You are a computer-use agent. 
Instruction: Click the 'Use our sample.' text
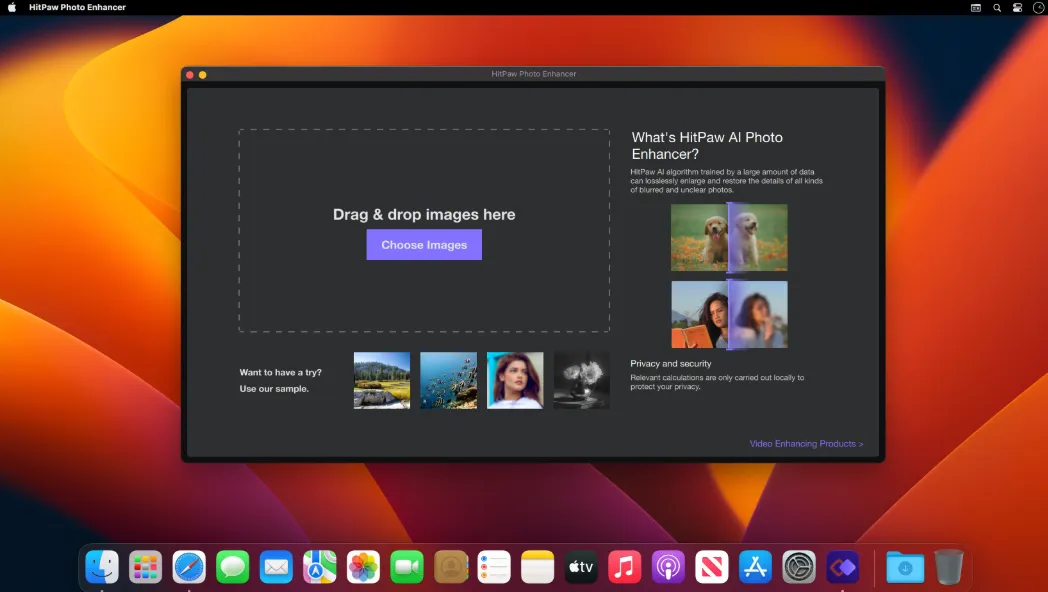coord(274,388)
